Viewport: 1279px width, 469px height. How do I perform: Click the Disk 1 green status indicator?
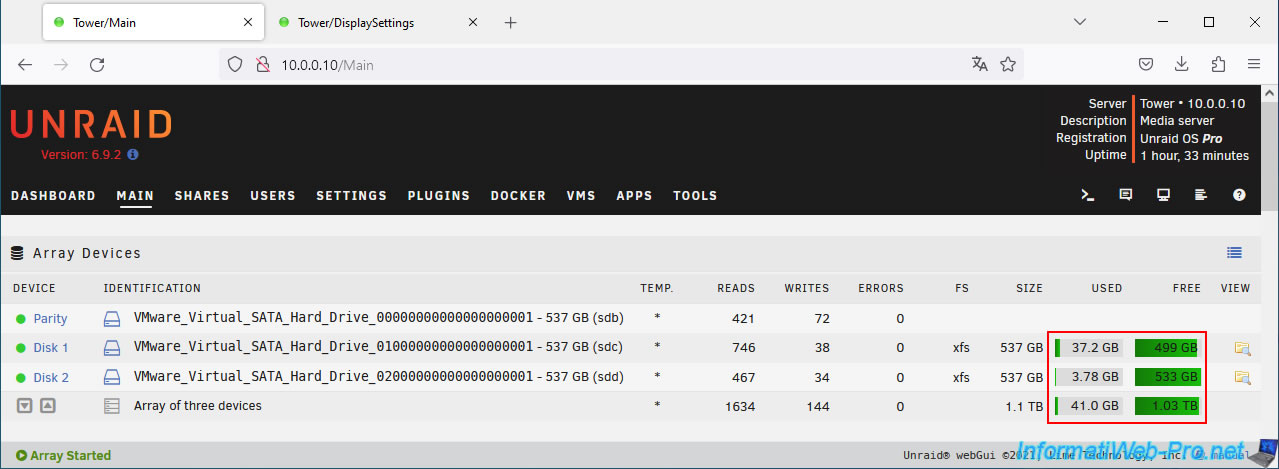(20, 348)
